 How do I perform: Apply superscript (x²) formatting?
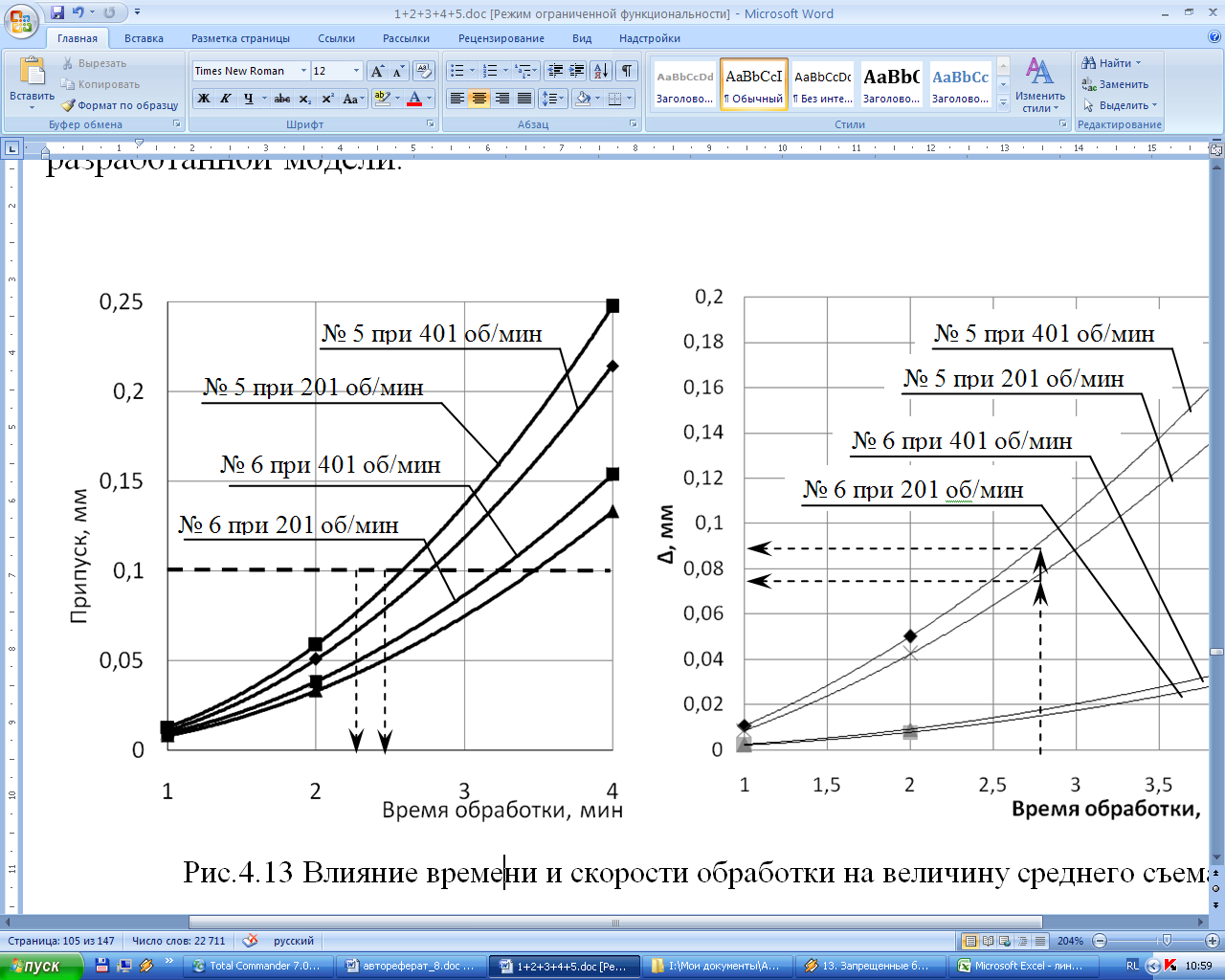click(327, 99)
